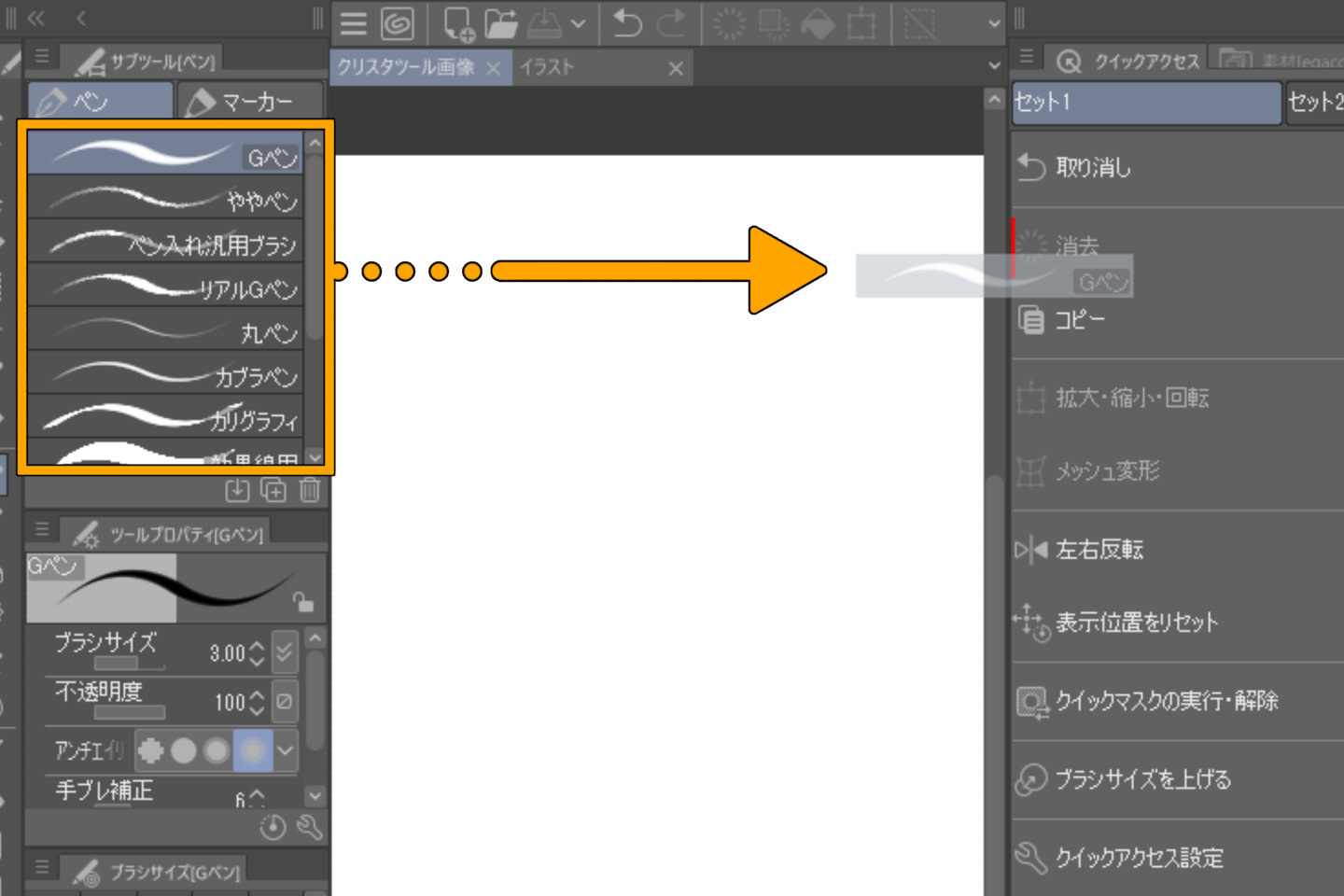Open the brush size dynamics button

click(x=285, y=651)
